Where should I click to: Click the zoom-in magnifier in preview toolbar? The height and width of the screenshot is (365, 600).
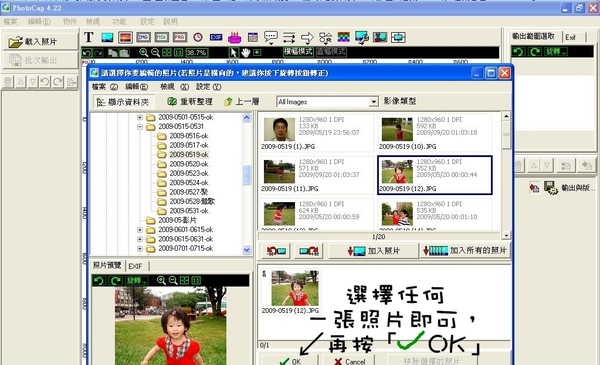coord(161,281)
